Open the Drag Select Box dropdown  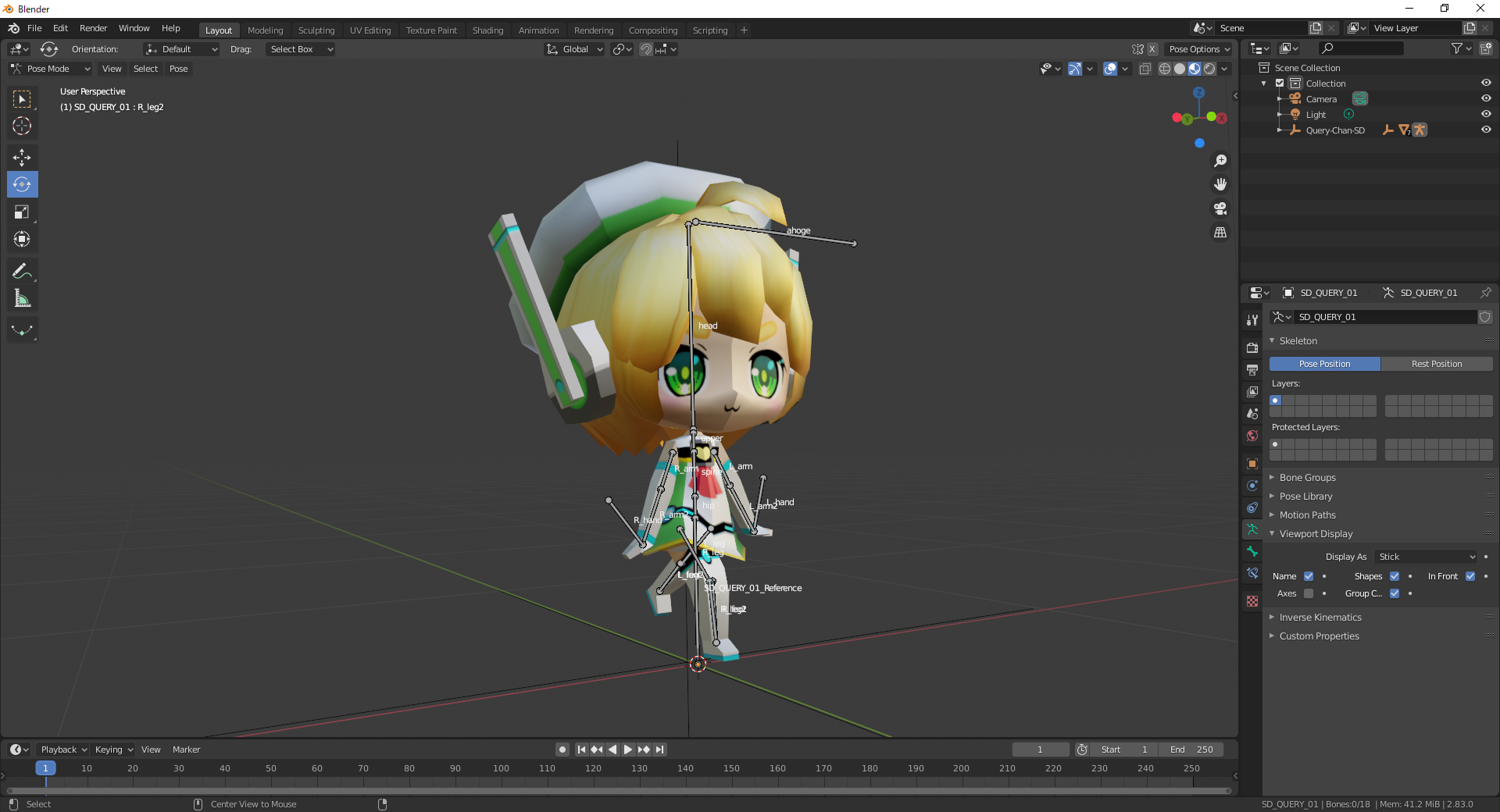301,49
